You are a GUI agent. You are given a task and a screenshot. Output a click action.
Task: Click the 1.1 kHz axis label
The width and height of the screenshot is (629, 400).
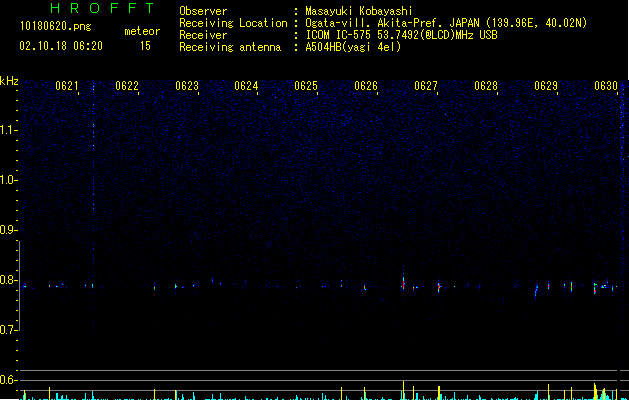pos(9,130)
